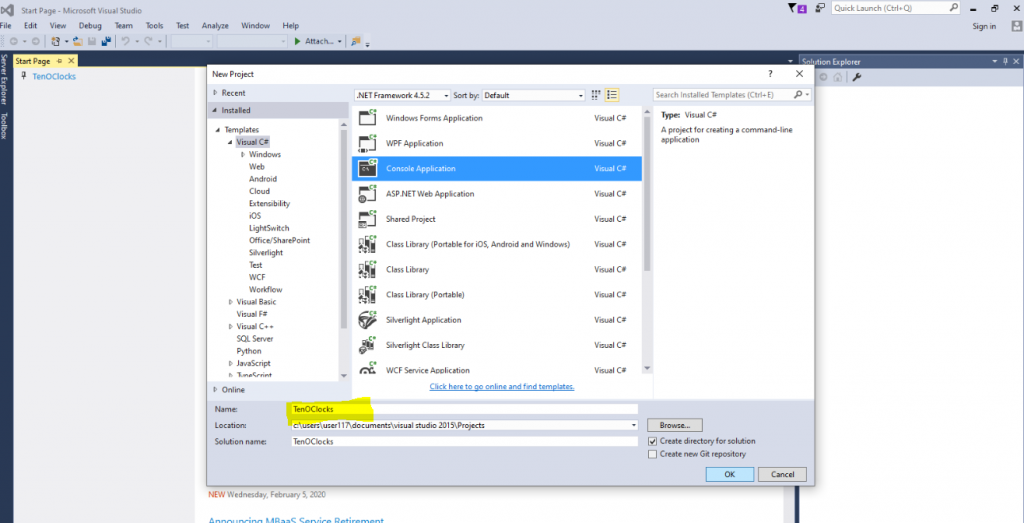Click the Open File toolbar icon

click(x=78, y=41)
